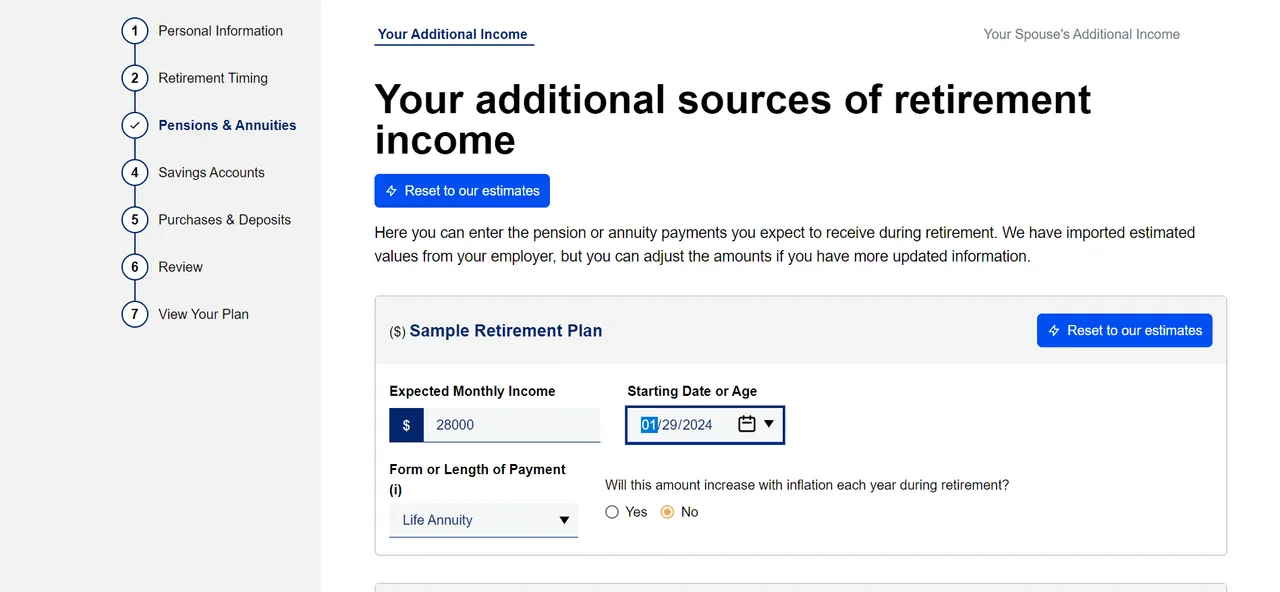This screenshot has width=1280, height=592.
Task: Select the Your Additional Income tab
Action: tap(453, 33)
